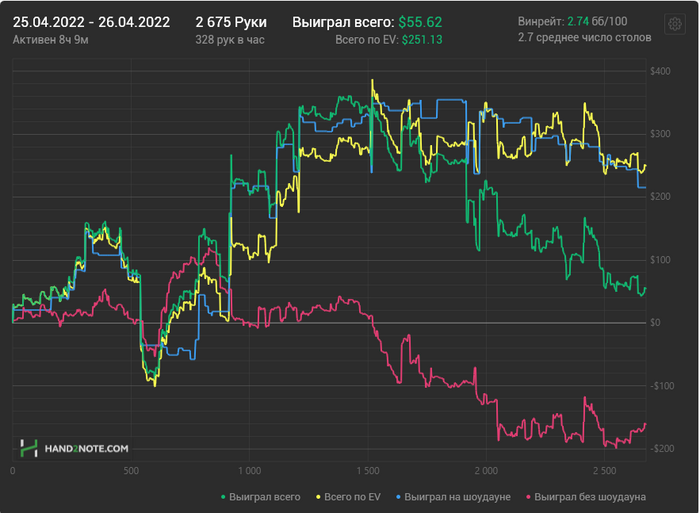Screen dimensions: 700x513
Task: Click the '328 рук в час' stat
Action: [x=230, y=40]
